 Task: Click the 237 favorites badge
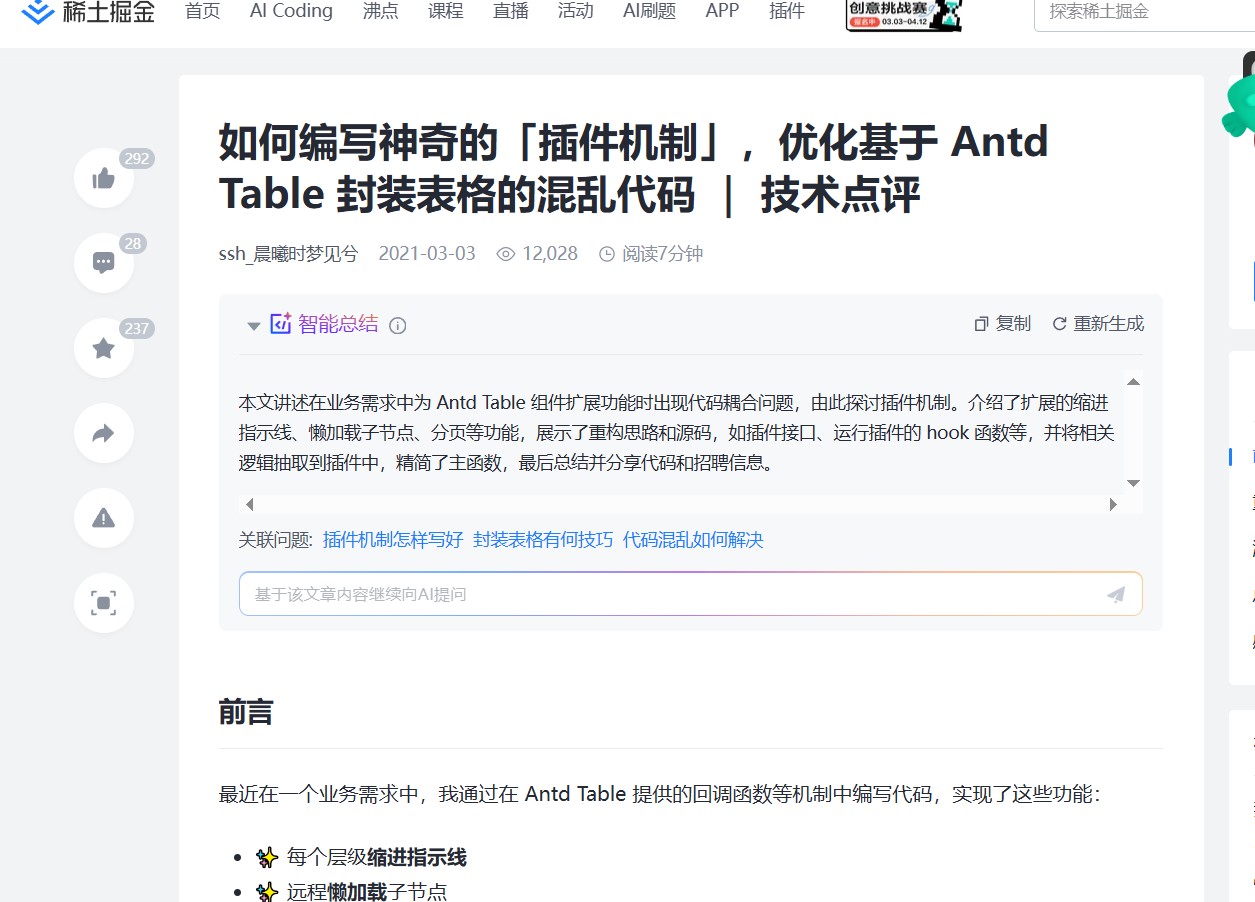(137, 329)
